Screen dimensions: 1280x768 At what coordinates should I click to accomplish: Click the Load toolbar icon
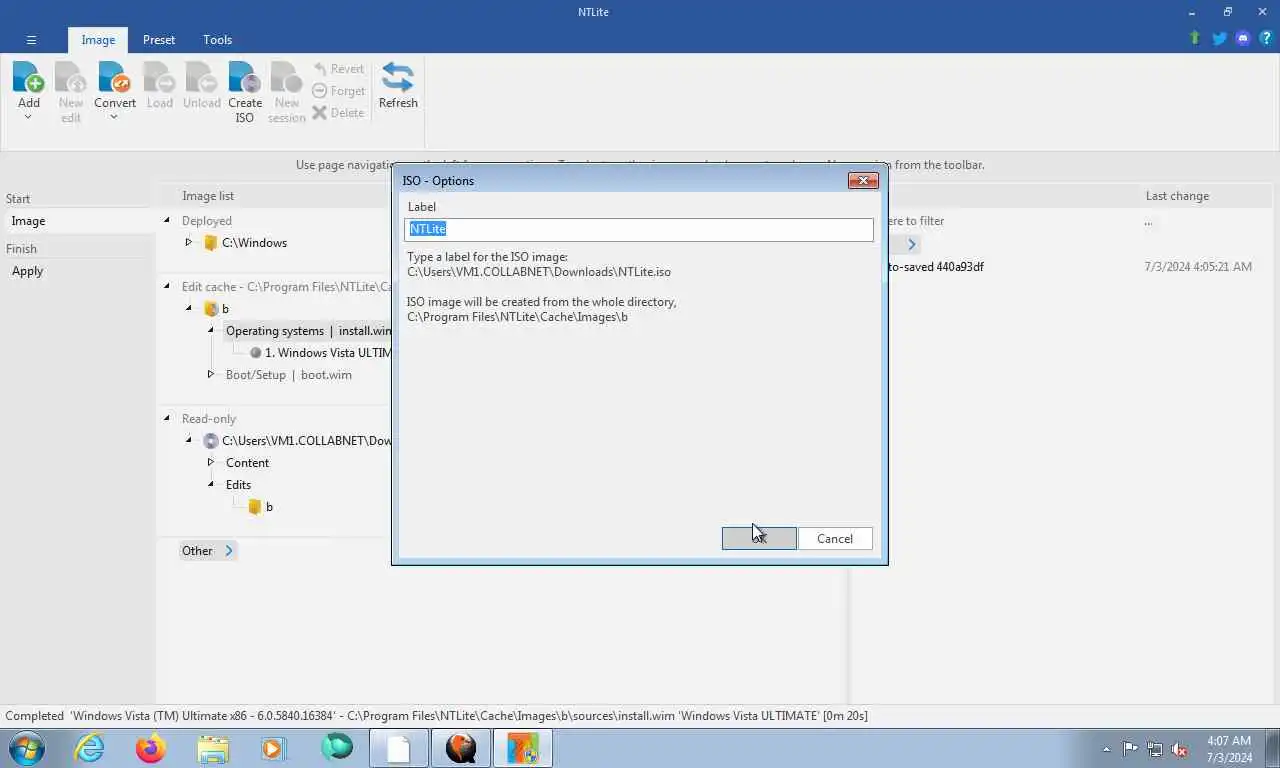(159, 78)
